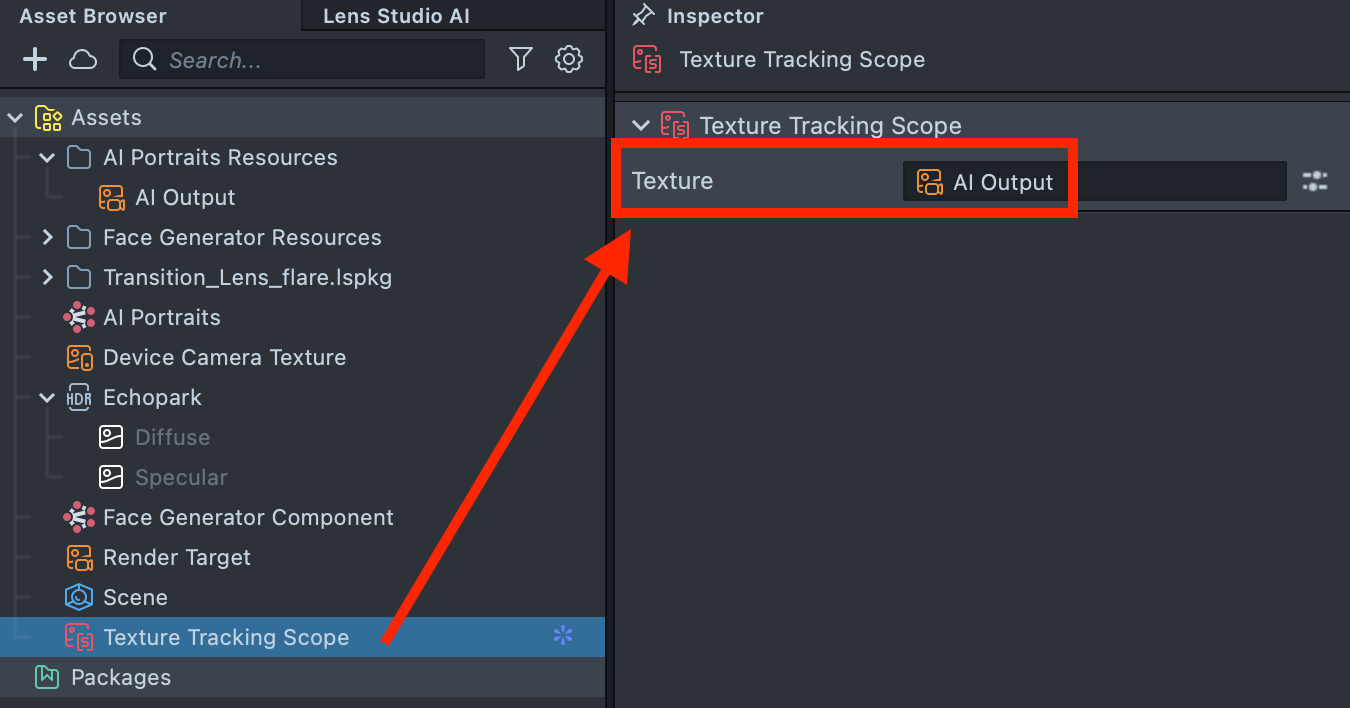Select the AI Portraits asset

[x=161, y=318]
